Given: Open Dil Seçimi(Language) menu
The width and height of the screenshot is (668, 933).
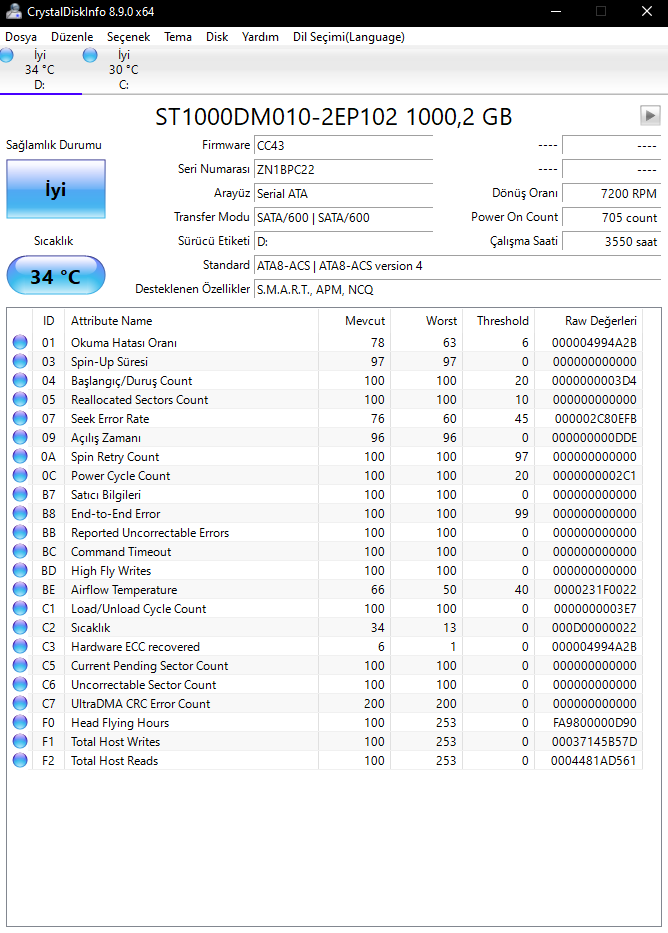Looking at the screenshot, I should point(349,37).
